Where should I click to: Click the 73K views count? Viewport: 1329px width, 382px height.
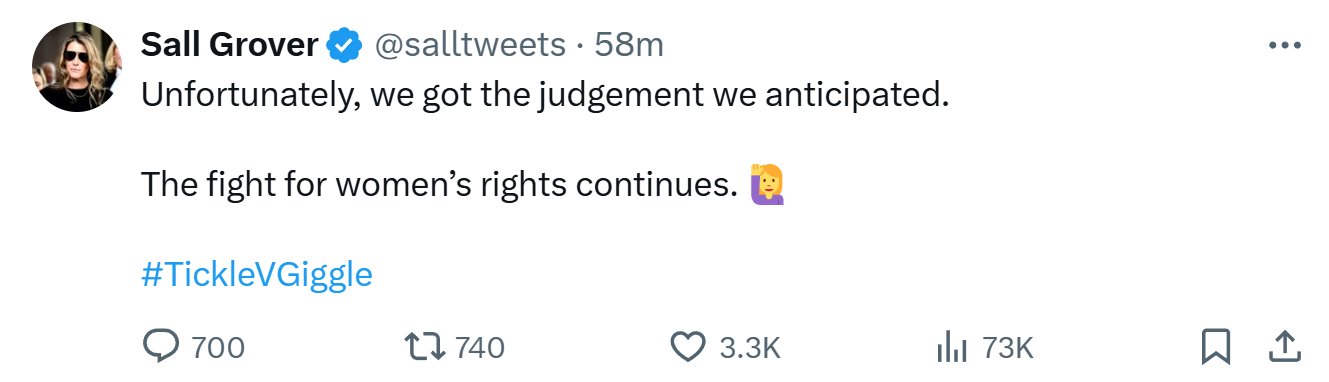point(1008,348)
